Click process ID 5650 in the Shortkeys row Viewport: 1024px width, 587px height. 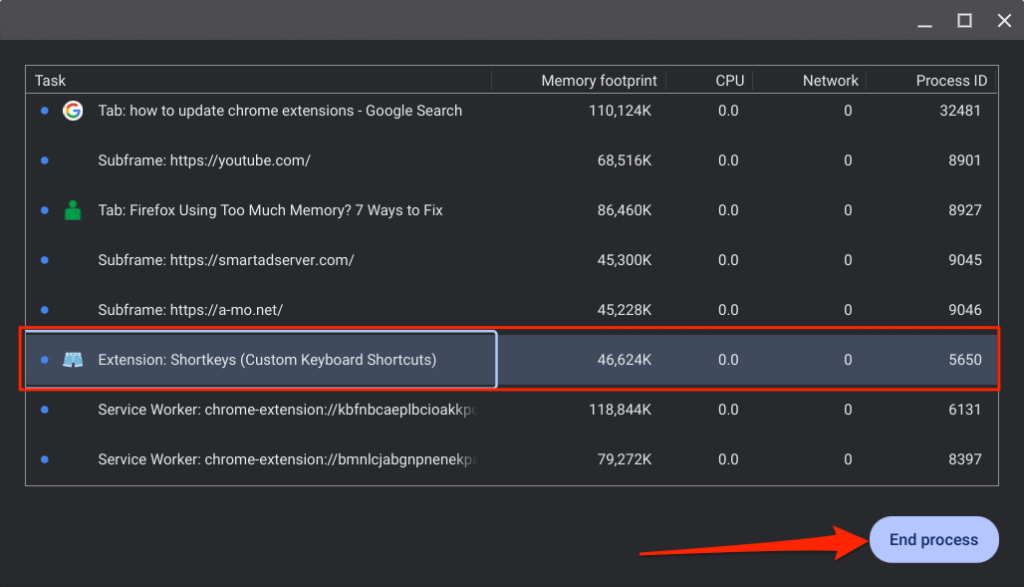(x=964, y=360)
